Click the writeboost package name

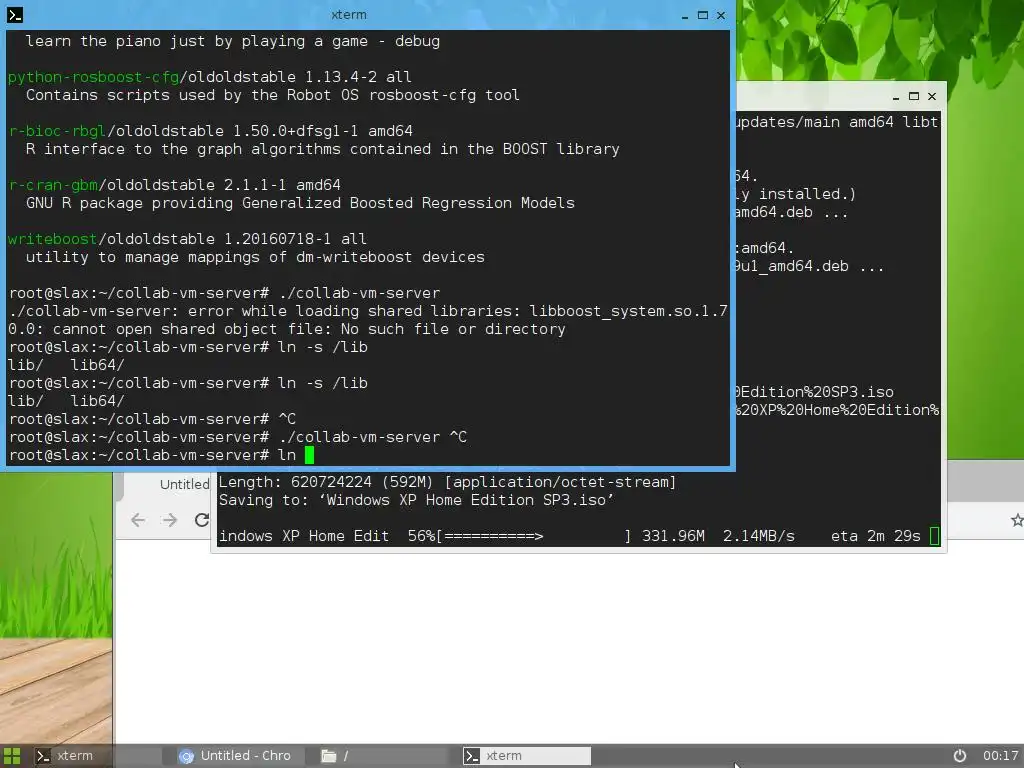[x=52, y=239]
